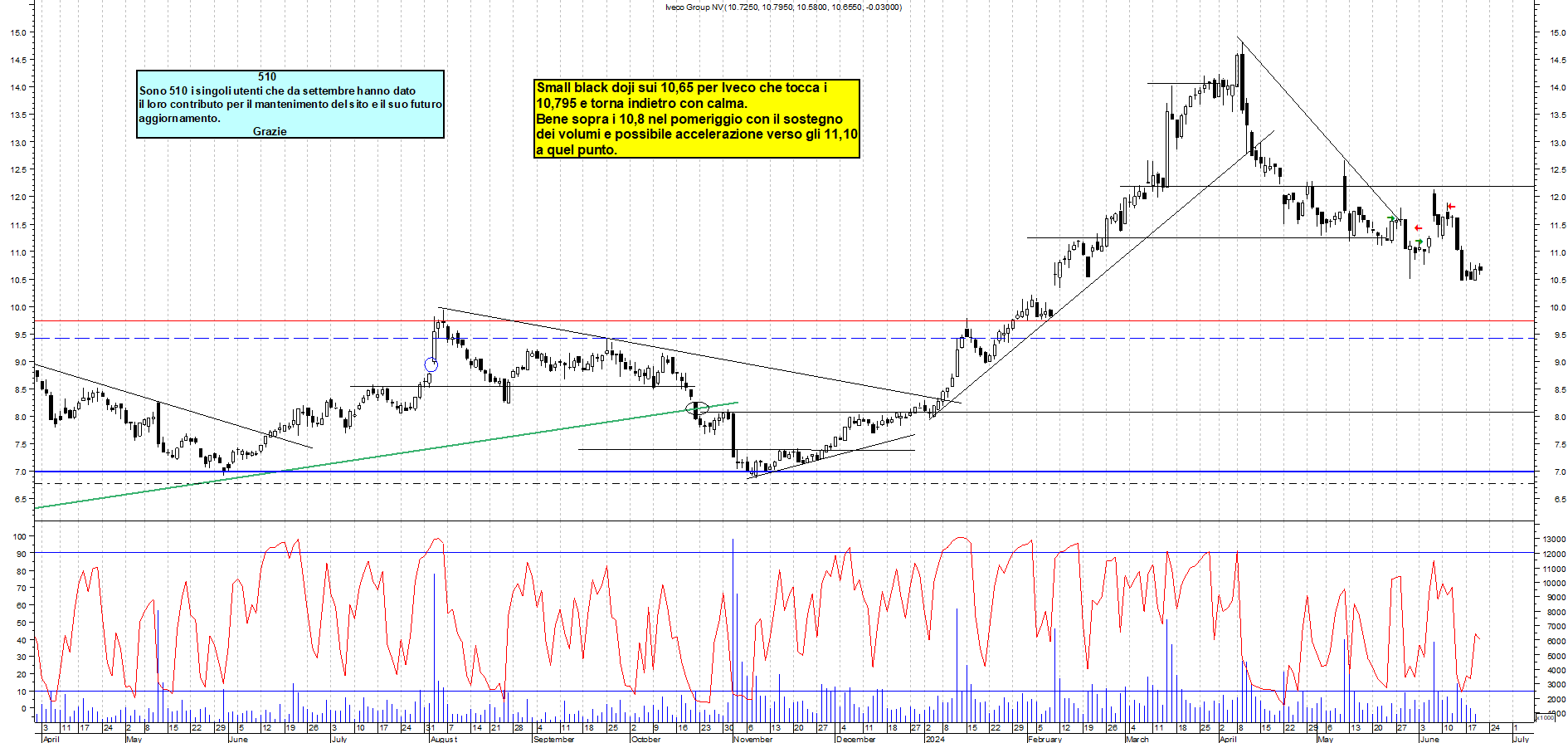The image size is (1568, 743).
Task: Select the cyan box heading '510'
Action: [x=267, y=76]
